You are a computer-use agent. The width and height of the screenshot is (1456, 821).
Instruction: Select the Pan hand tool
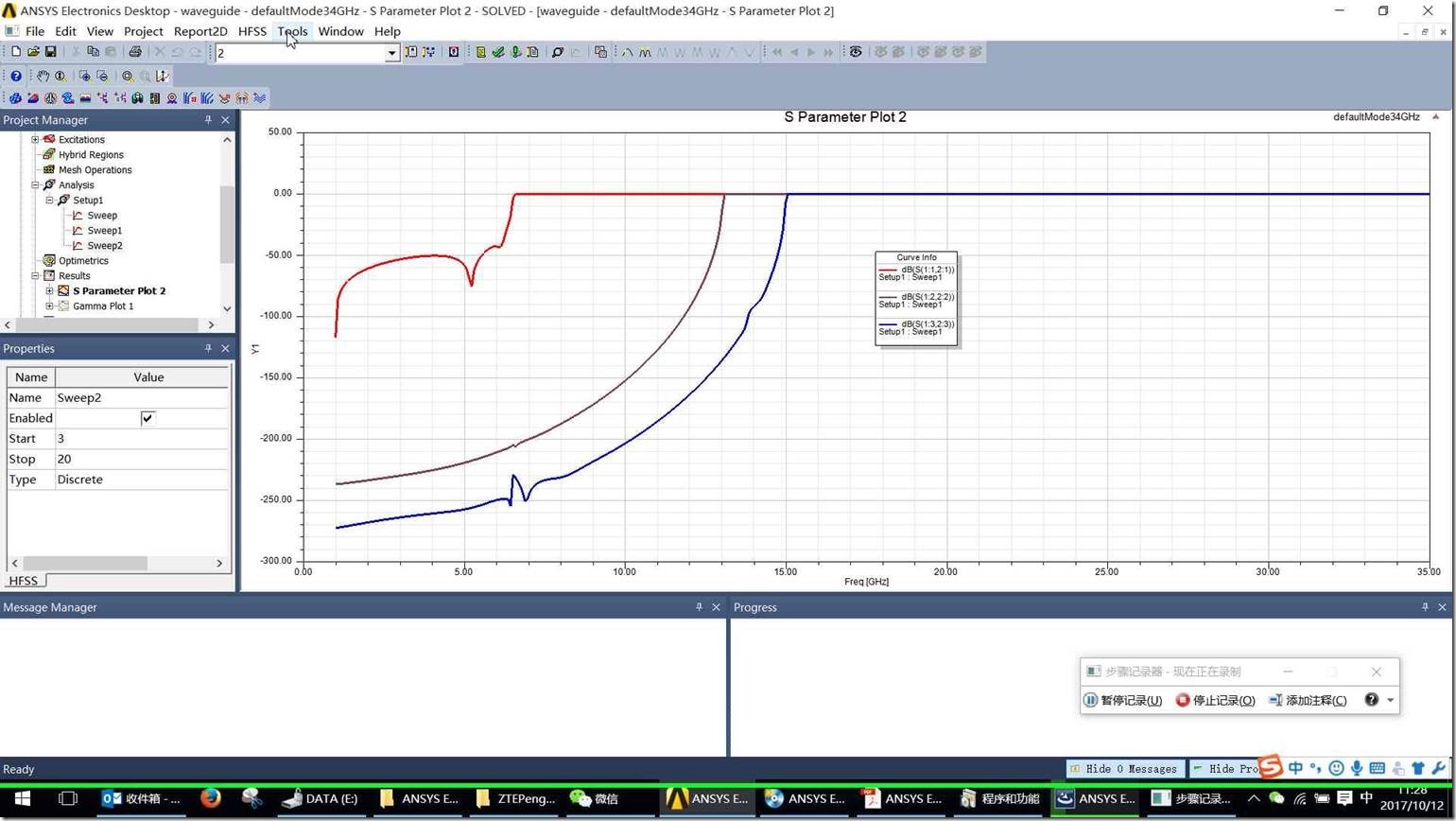43,76
